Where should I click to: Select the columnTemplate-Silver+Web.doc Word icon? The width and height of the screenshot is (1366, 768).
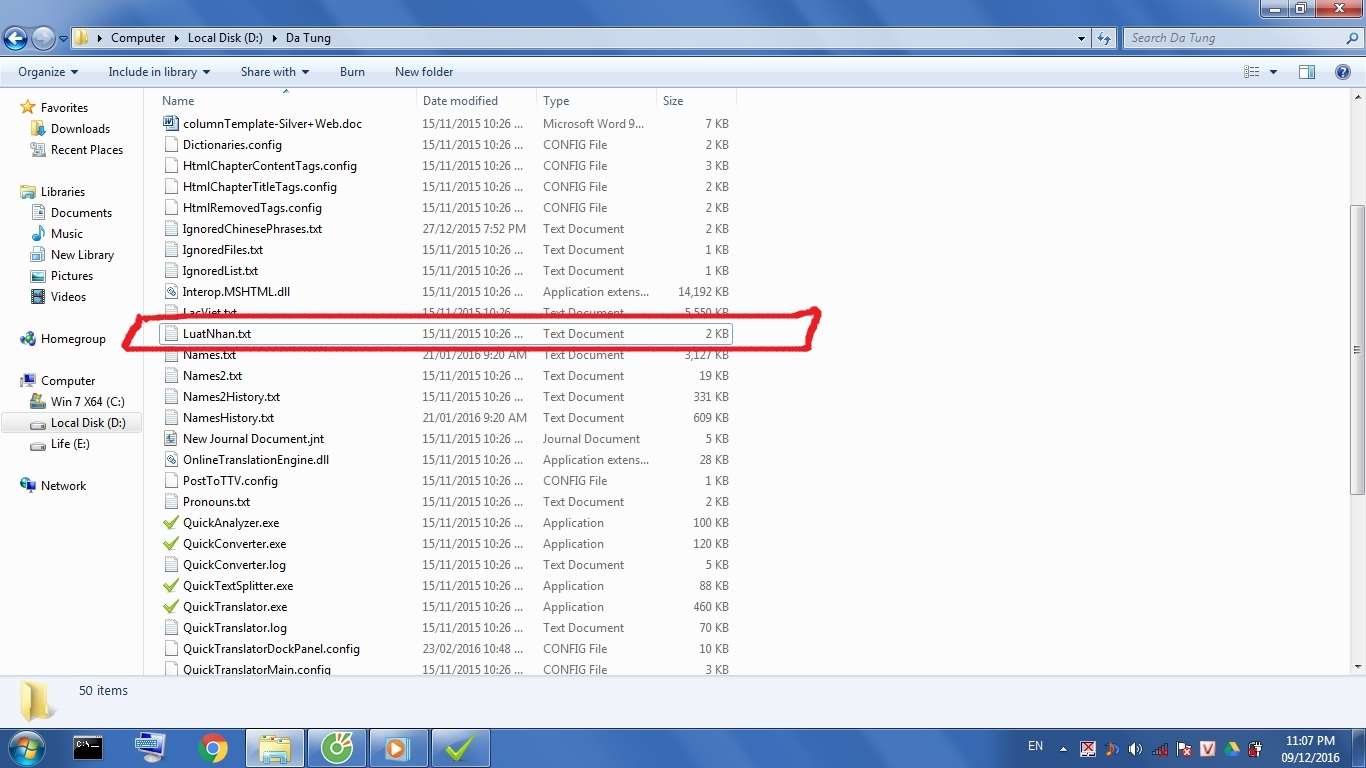(x=171, y=124)
